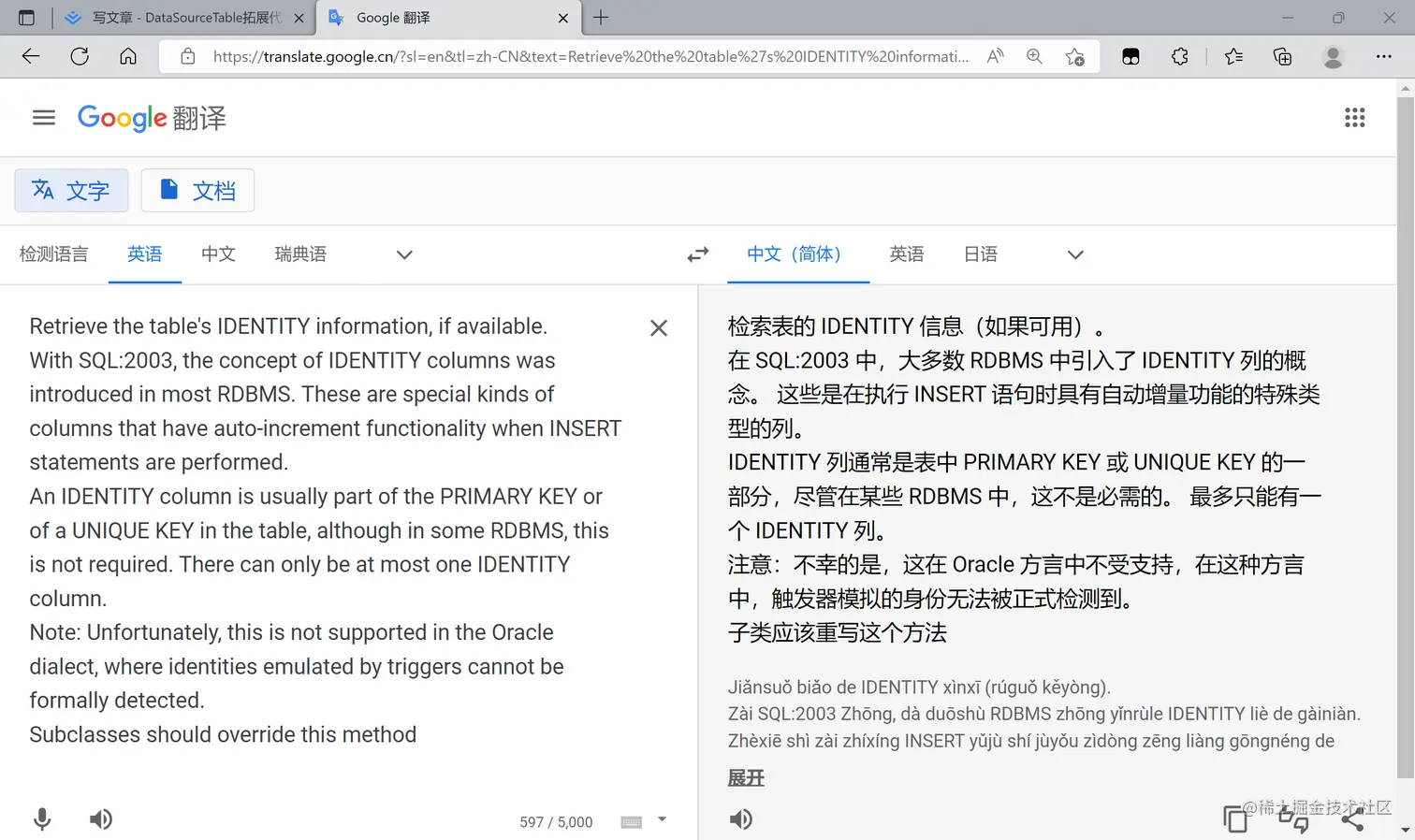
Task: Listen to the translated text audio
Action: pos(741,819)
